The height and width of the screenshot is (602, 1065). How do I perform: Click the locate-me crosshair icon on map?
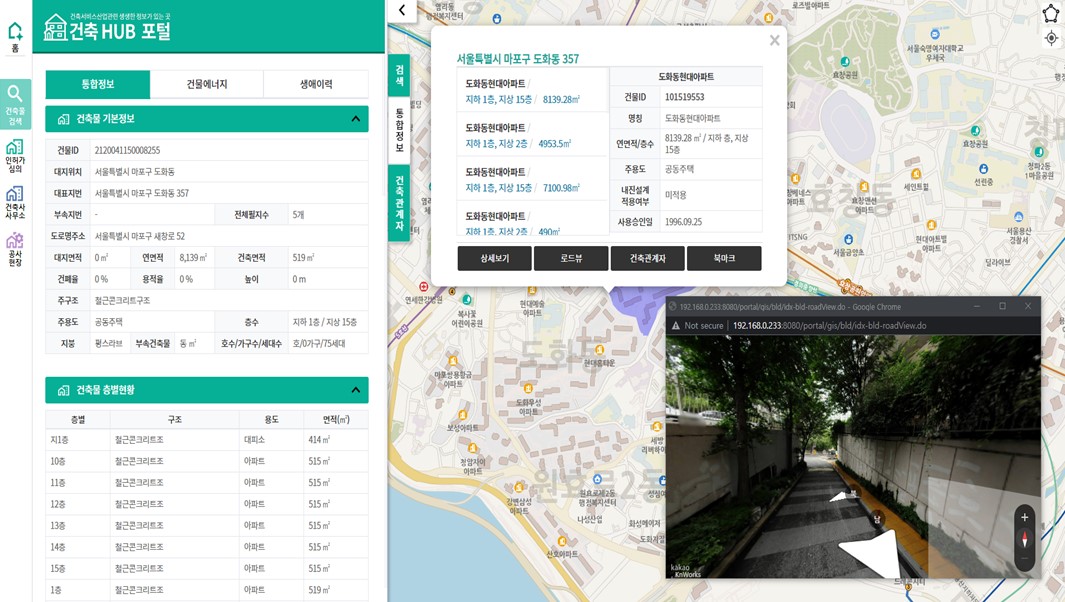pos(1050,38)
